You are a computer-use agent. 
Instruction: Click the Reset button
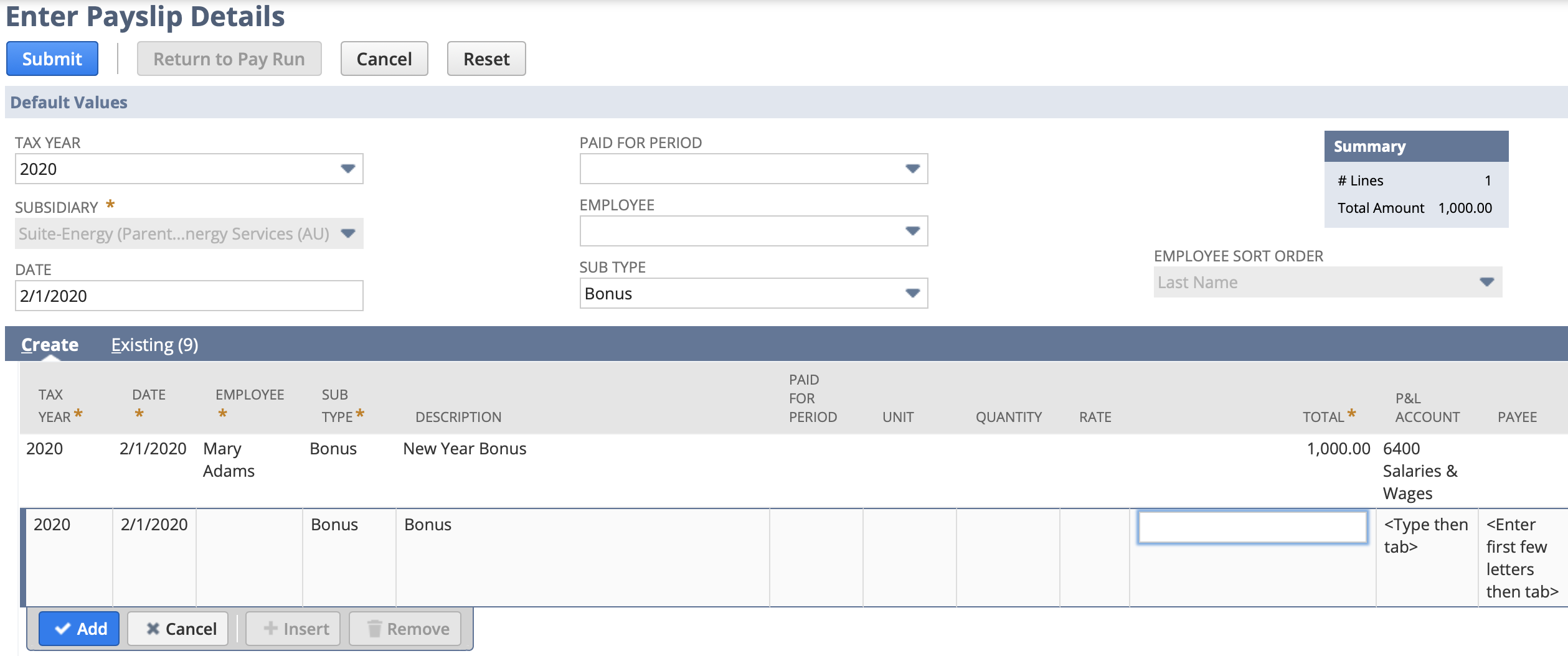coord(486,59)
